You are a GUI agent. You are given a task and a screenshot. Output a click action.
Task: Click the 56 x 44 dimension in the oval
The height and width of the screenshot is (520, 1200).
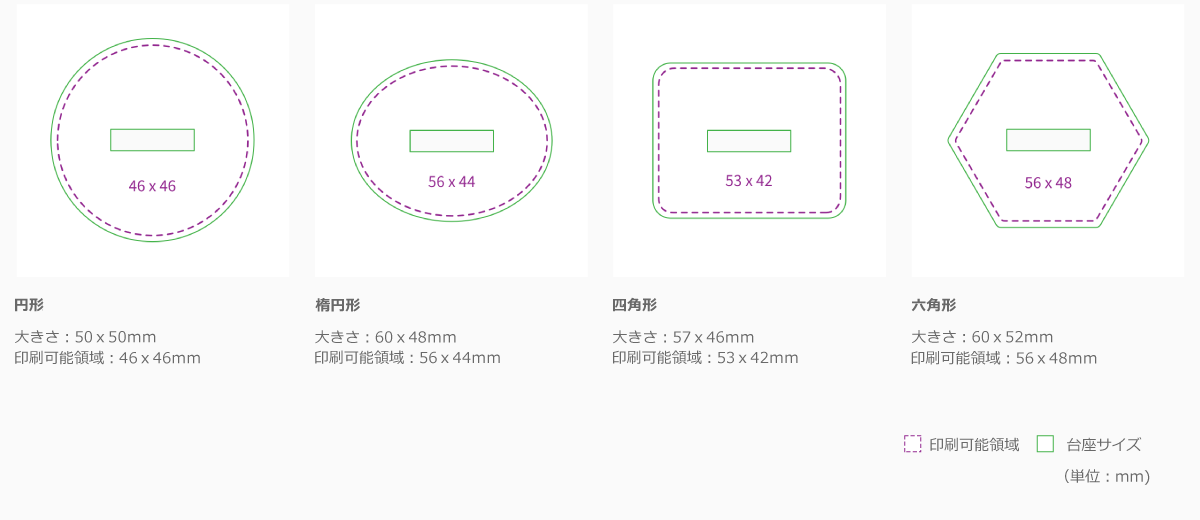(451, 182)
